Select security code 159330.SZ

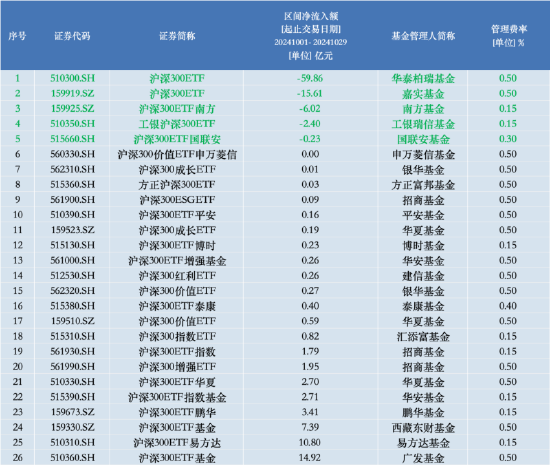point(73,427)
